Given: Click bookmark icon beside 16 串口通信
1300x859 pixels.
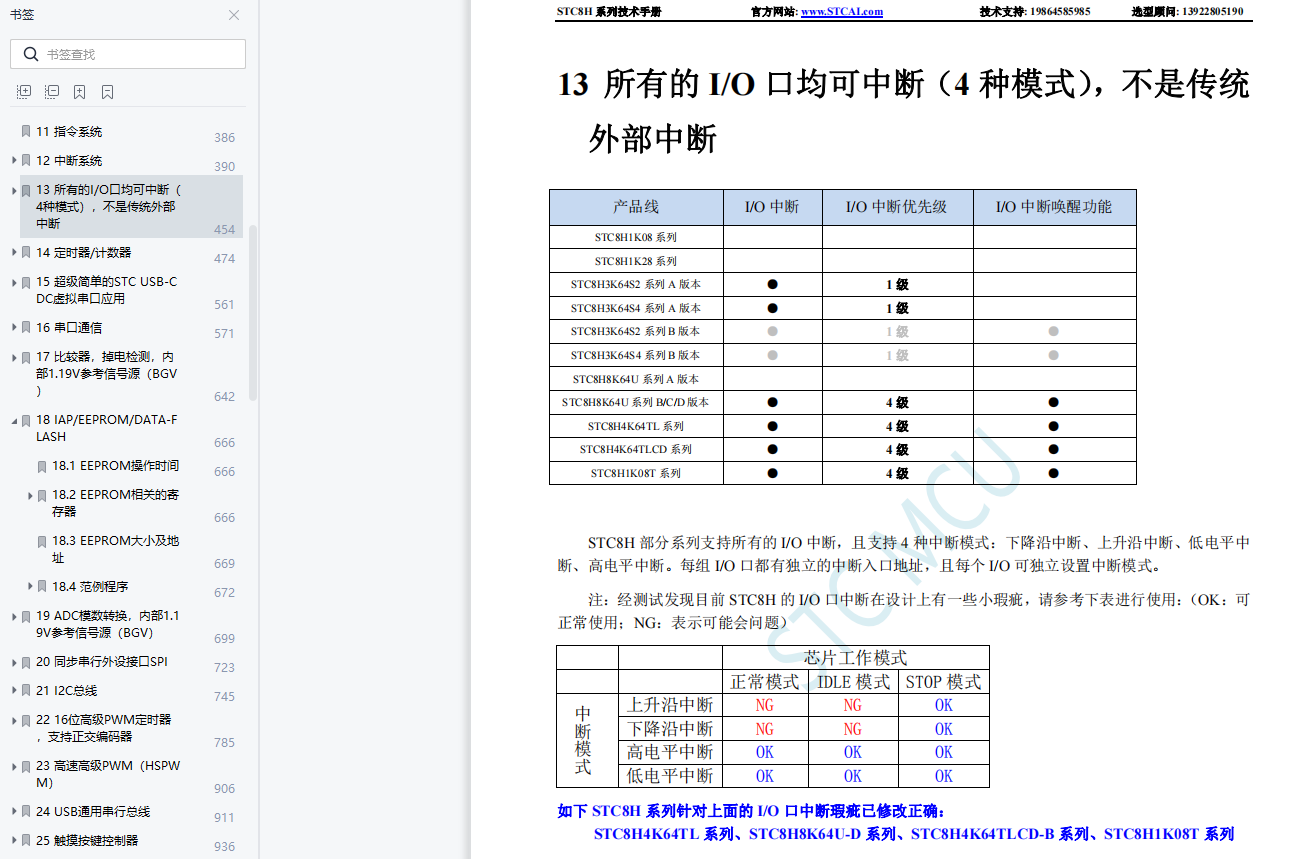Looking at the screenshot, I should [26, 327].
